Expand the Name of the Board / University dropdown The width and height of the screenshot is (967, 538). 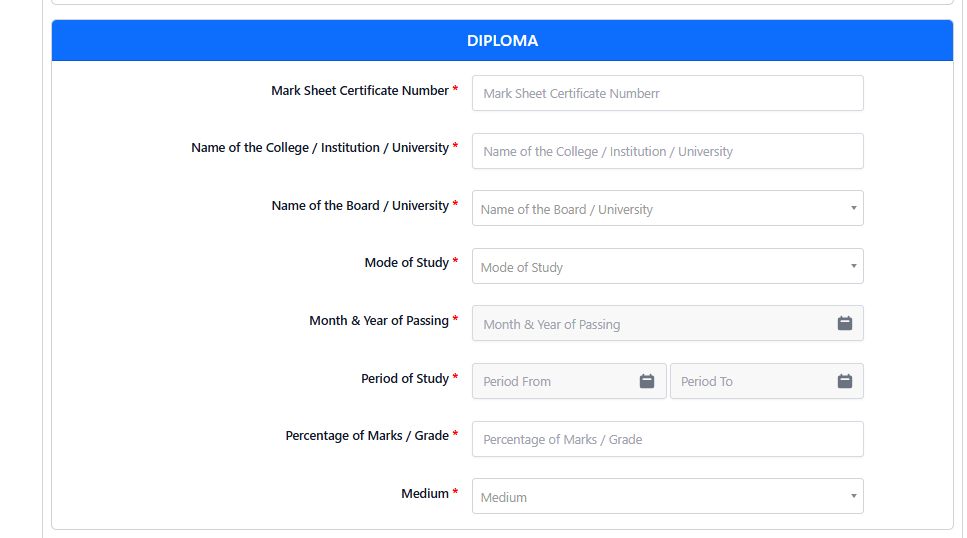click(x=667, y=209)
